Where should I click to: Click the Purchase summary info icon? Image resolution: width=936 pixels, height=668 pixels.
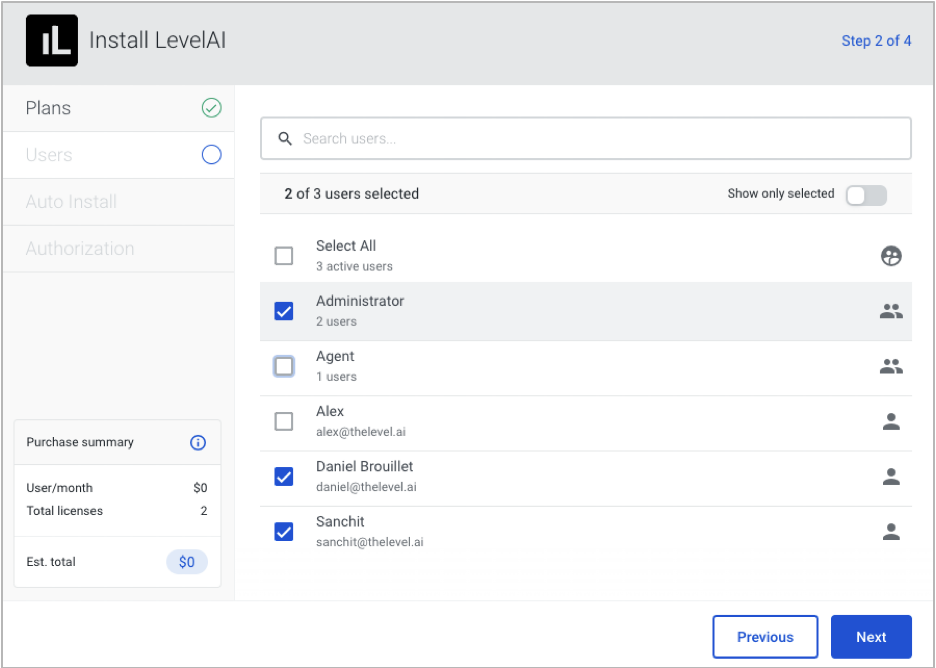tap(198, 442)
